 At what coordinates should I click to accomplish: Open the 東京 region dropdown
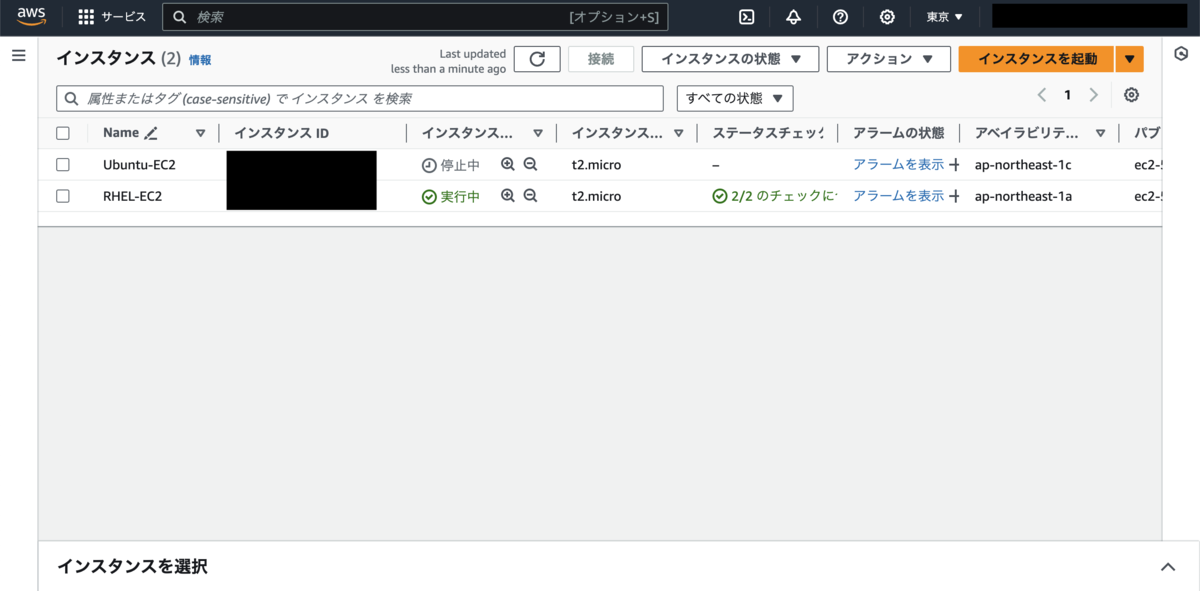pyautogui.click(x=944, y=17)
